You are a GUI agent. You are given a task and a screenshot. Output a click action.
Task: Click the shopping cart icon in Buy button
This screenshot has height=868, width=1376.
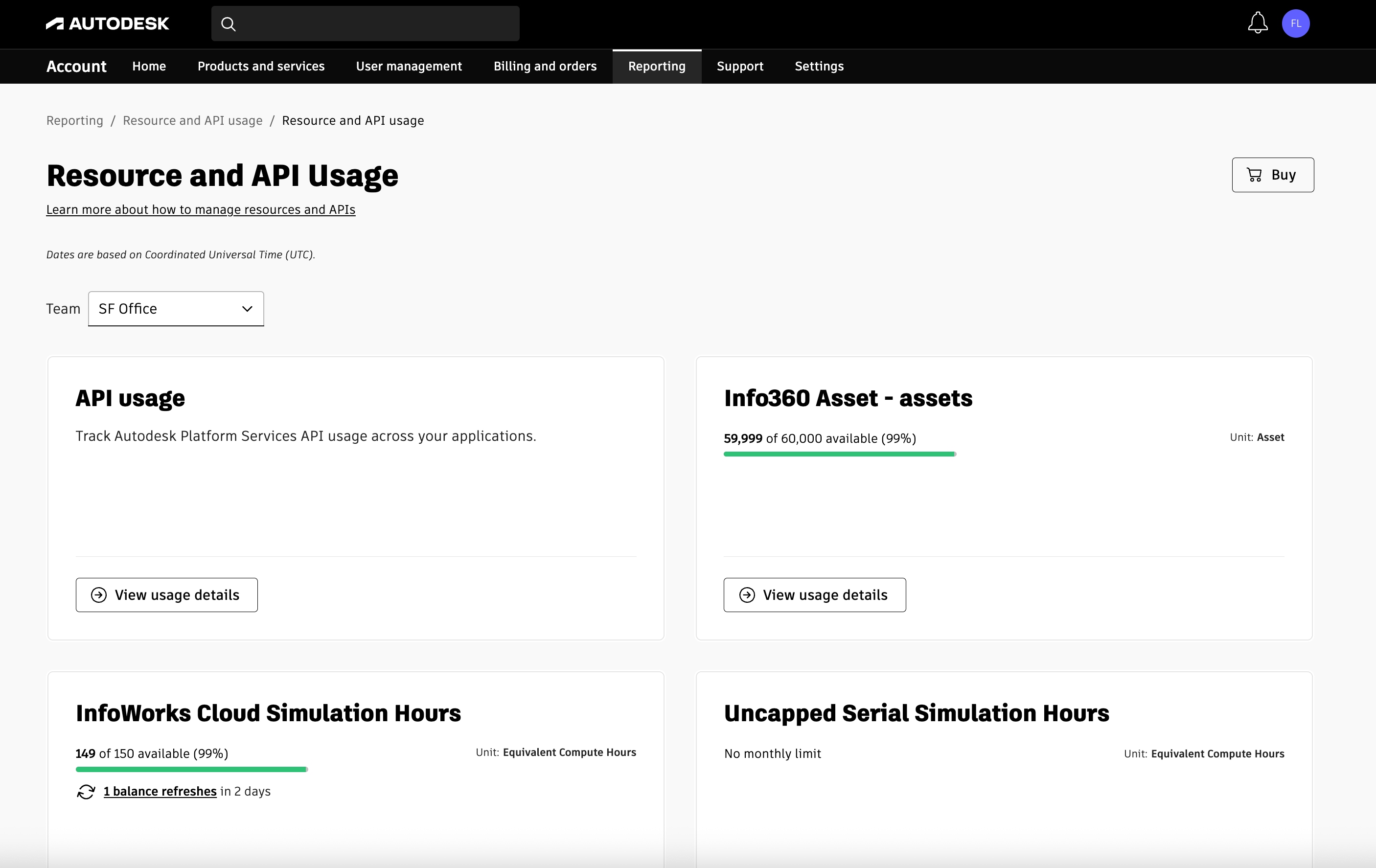click(1255, 175)
